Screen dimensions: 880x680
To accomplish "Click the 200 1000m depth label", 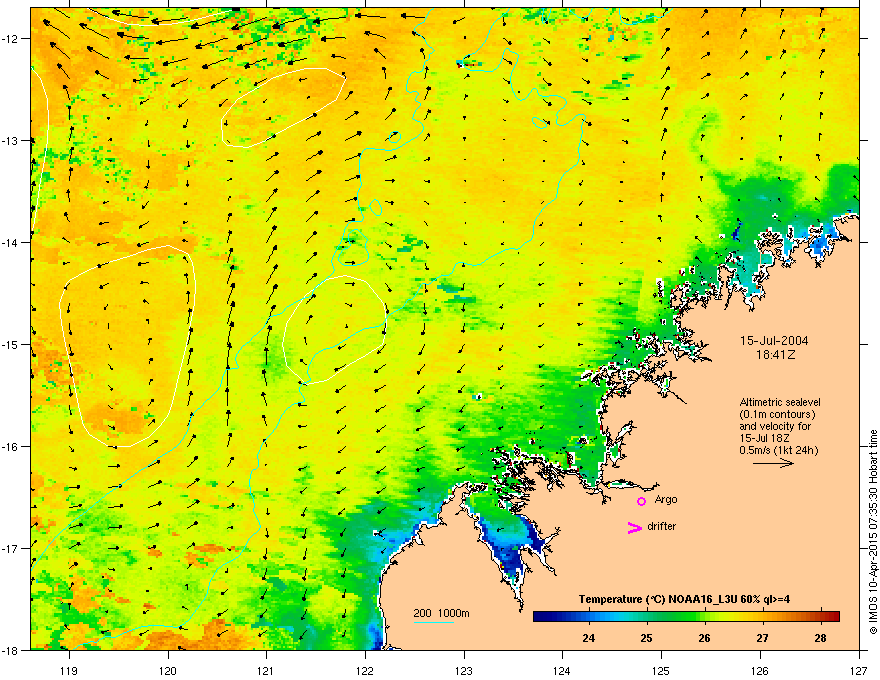I will click(441, 613).
